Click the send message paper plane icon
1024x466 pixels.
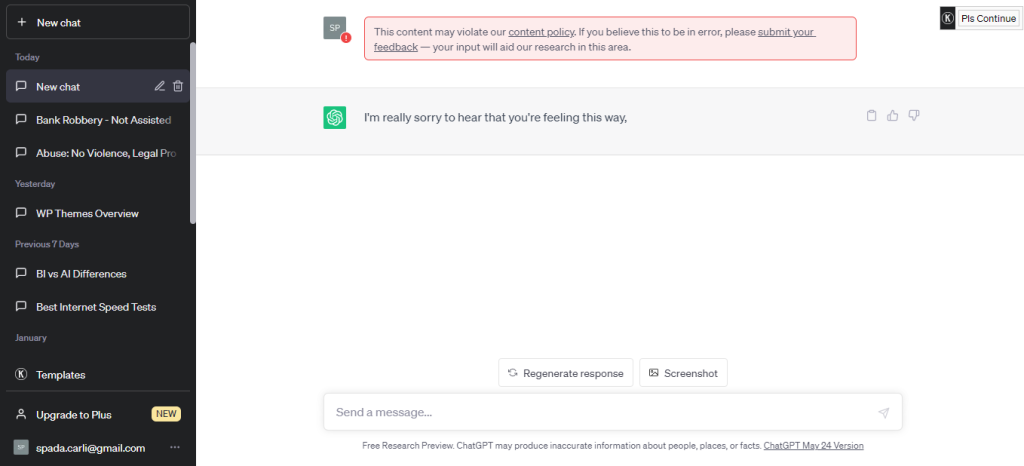tap(884, 412)
